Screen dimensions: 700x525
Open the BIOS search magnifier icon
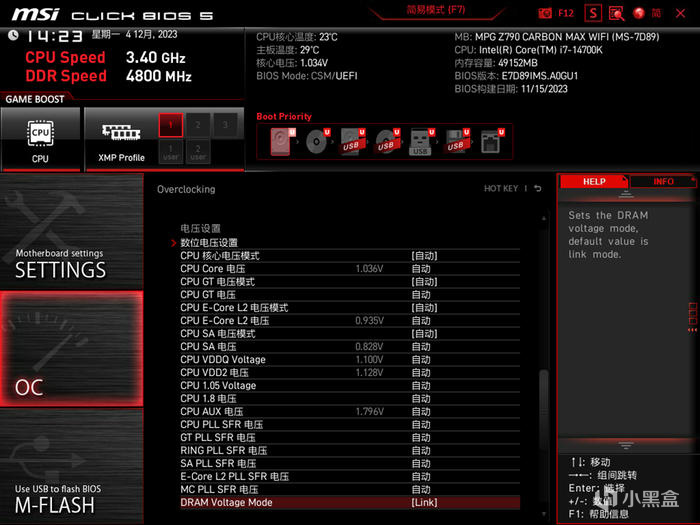click(x=617, y=13)
